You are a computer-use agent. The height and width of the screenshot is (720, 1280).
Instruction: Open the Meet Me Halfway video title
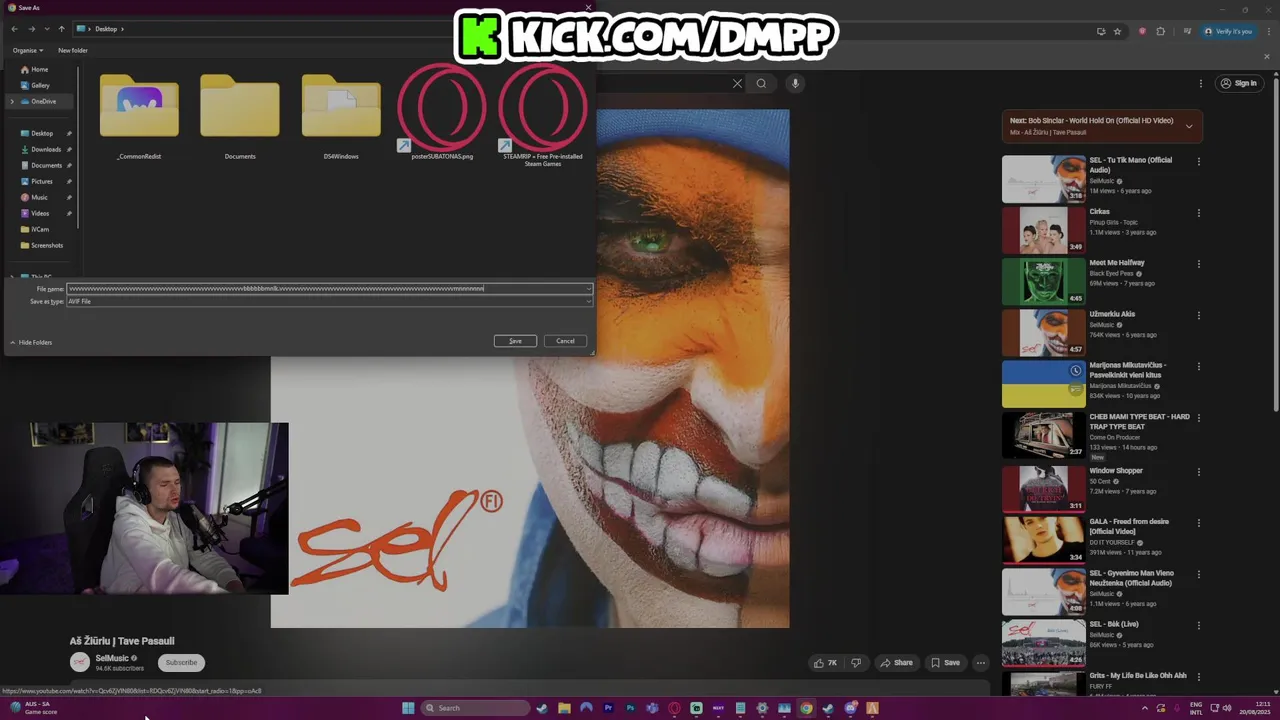tap(1117, 263)
